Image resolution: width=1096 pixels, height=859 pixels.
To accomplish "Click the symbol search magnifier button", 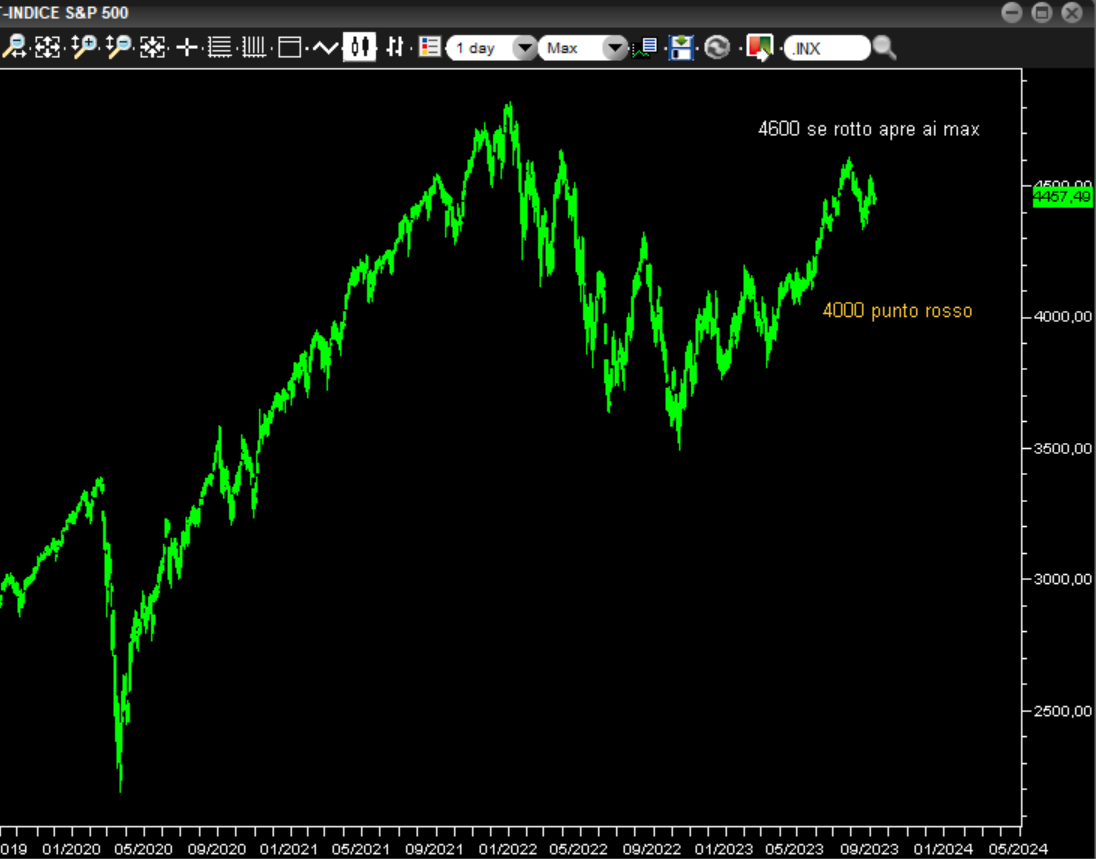I will tap(884, 47).
